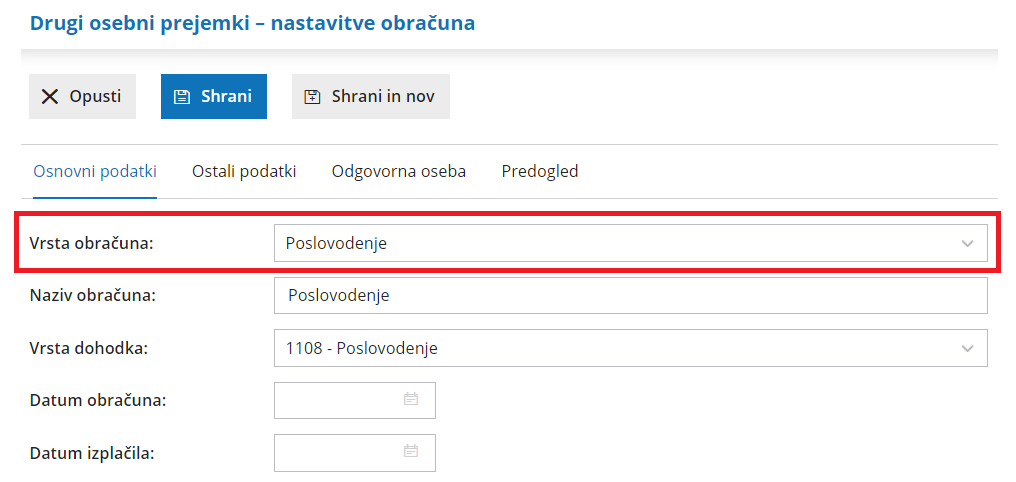Click the Opusti button label

95,97
